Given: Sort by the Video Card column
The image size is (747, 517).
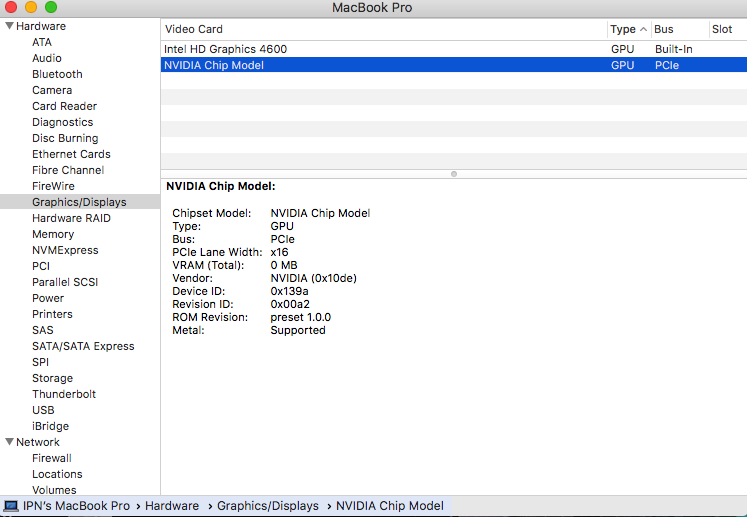Looking at the screenshot, I should pyautogui.click(x=384, y=29).
